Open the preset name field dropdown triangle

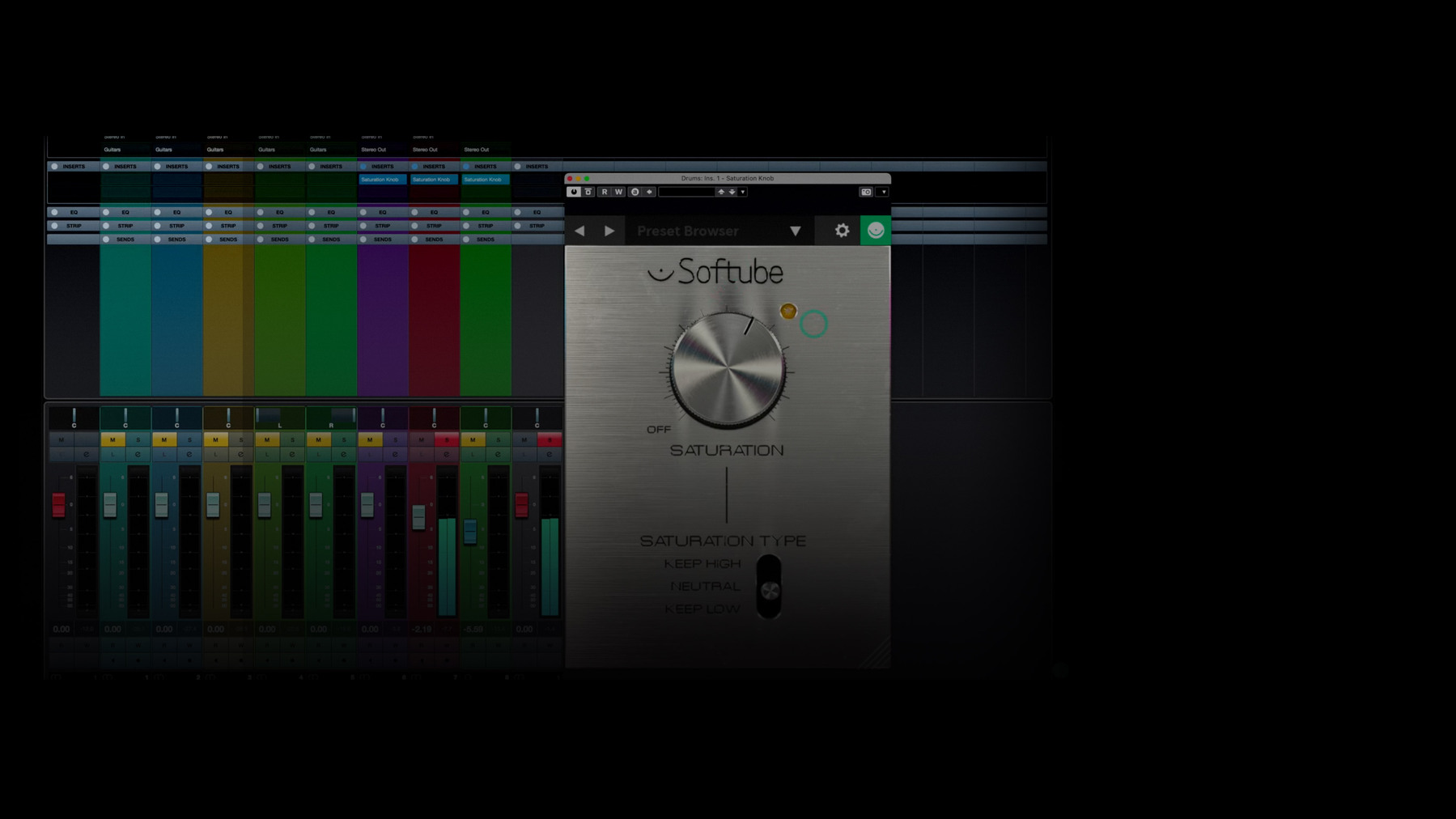[742, 192]
